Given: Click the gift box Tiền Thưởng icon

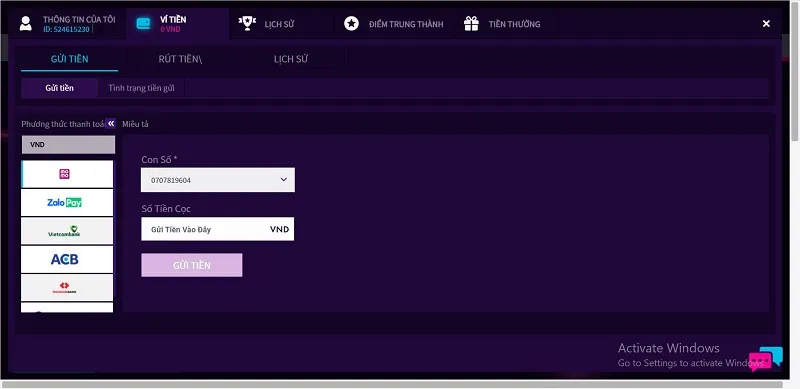Looking at the screenshot, I should [x=471, y=23].
